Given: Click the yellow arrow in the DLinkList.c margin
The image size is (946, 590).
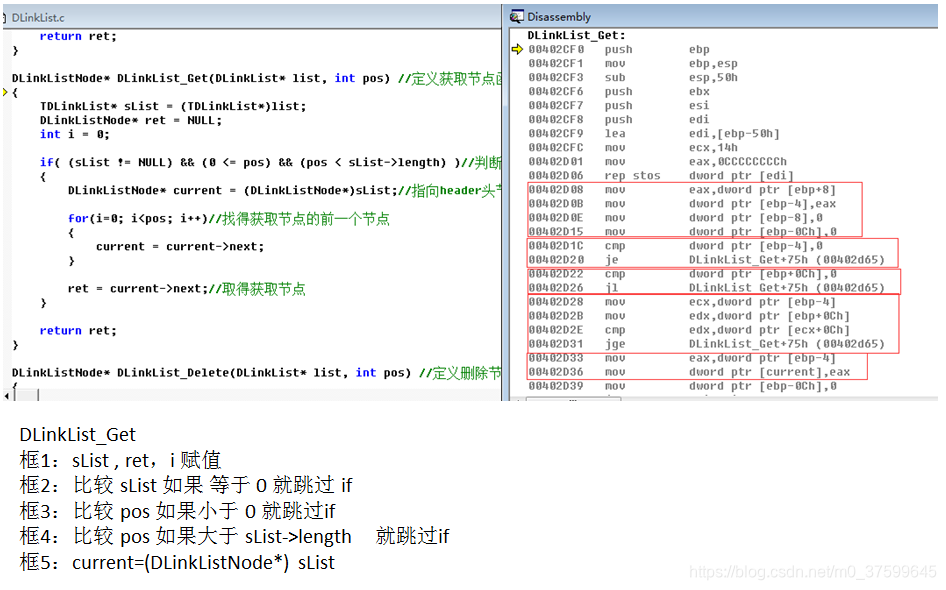Looking at the screenshot, I should [x=5, y=92].
